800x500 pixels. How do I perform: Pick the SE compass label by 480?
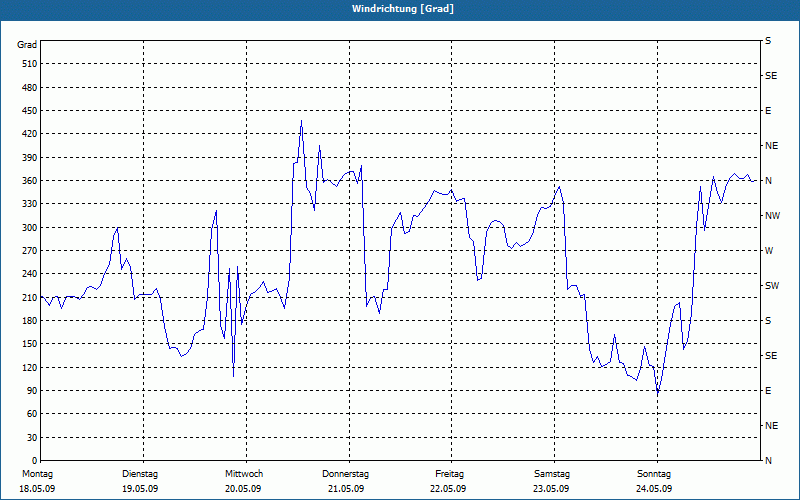771,76
